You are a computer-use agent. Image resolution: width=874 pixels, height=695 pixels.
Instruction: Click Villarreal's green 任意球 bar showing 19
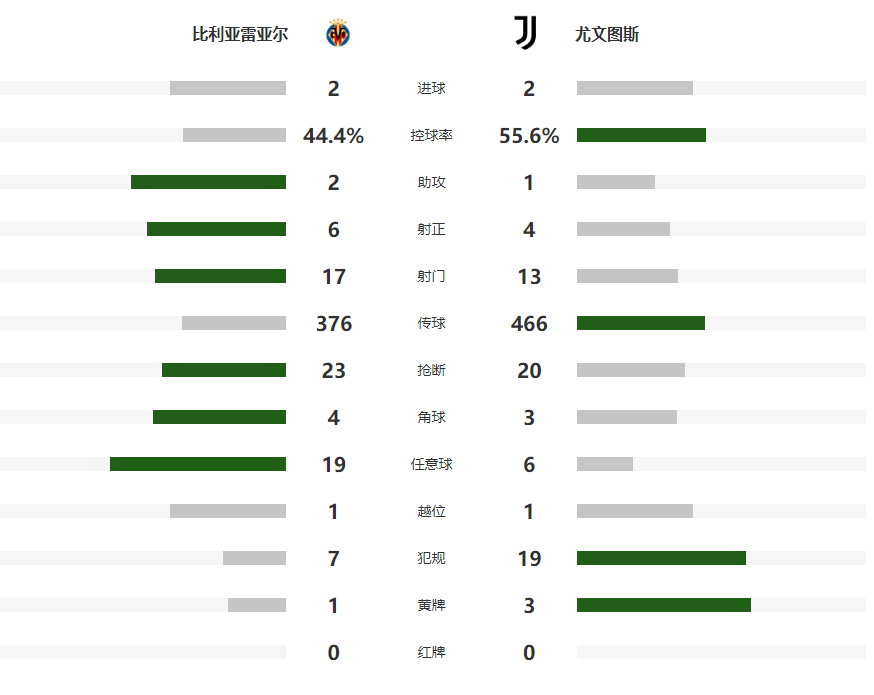pyautogui.click(x=198, y=464)
